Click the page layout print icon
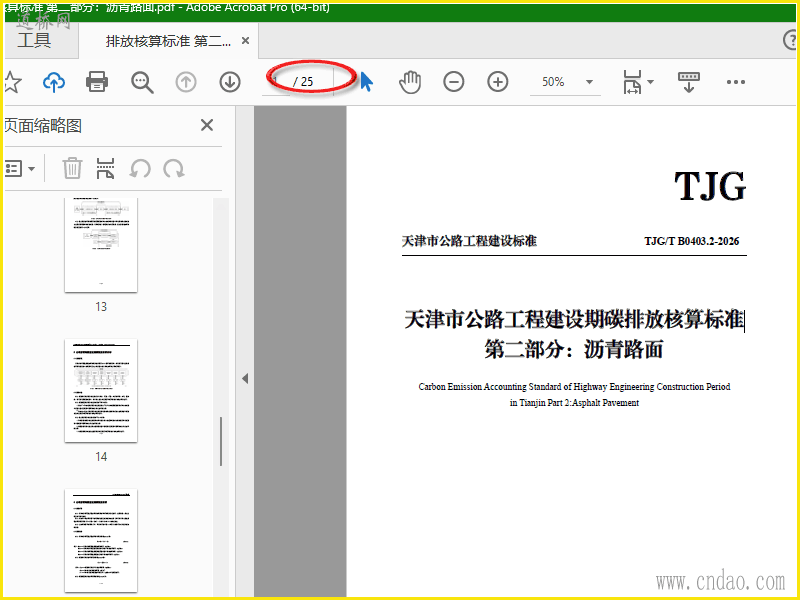The width and height of the screenshot is (800, 600). click(105, 168)
